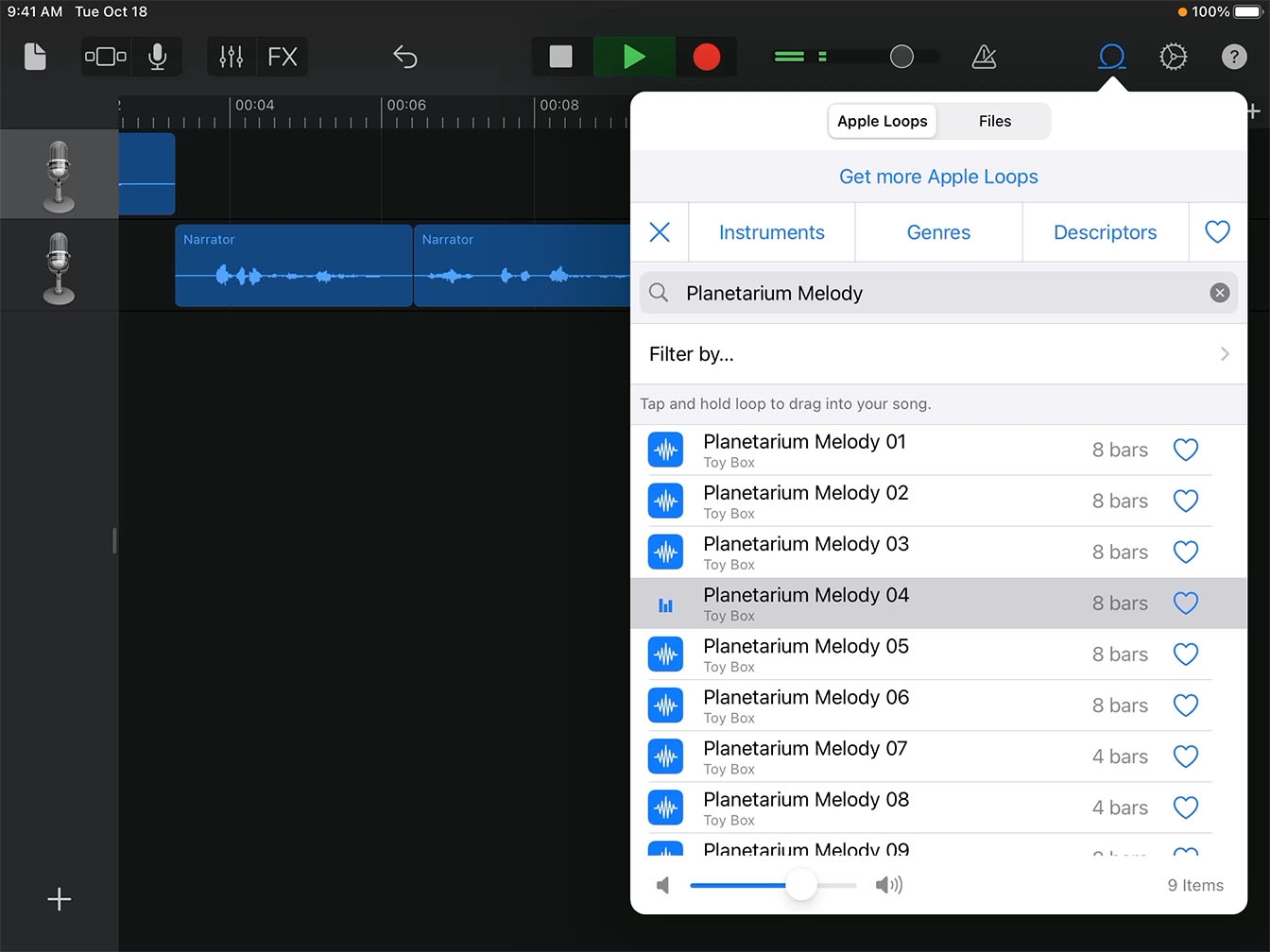Open My Songs document browser
Viewport: 1270px width, 952px height.
pyautogui.click(x=35, y=57)
